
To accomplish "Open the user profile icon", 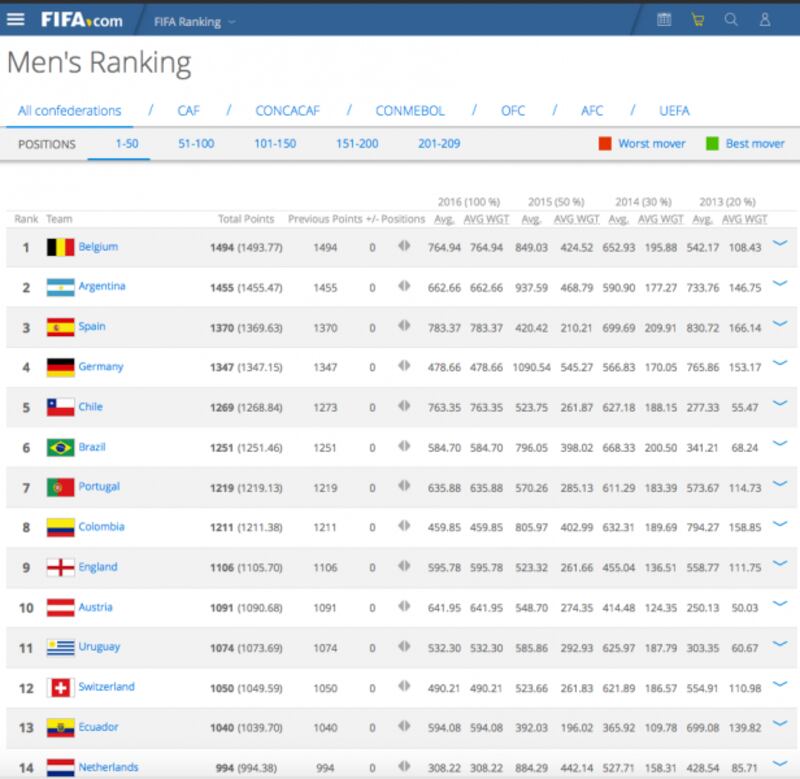I will click(x=765, y=20).
